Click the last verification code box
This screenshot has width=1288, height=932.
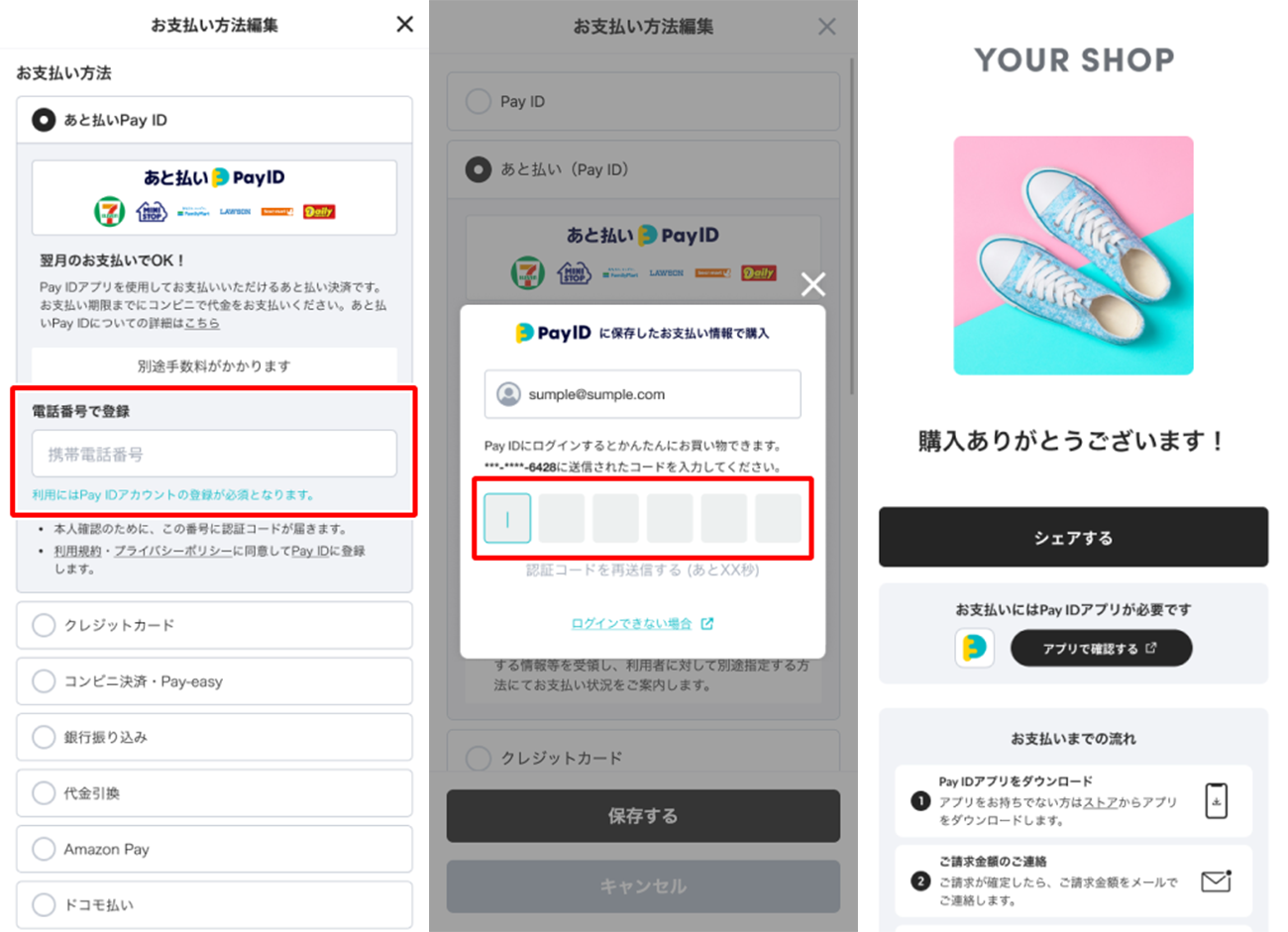pyautogui.click(x=778, y=518)
